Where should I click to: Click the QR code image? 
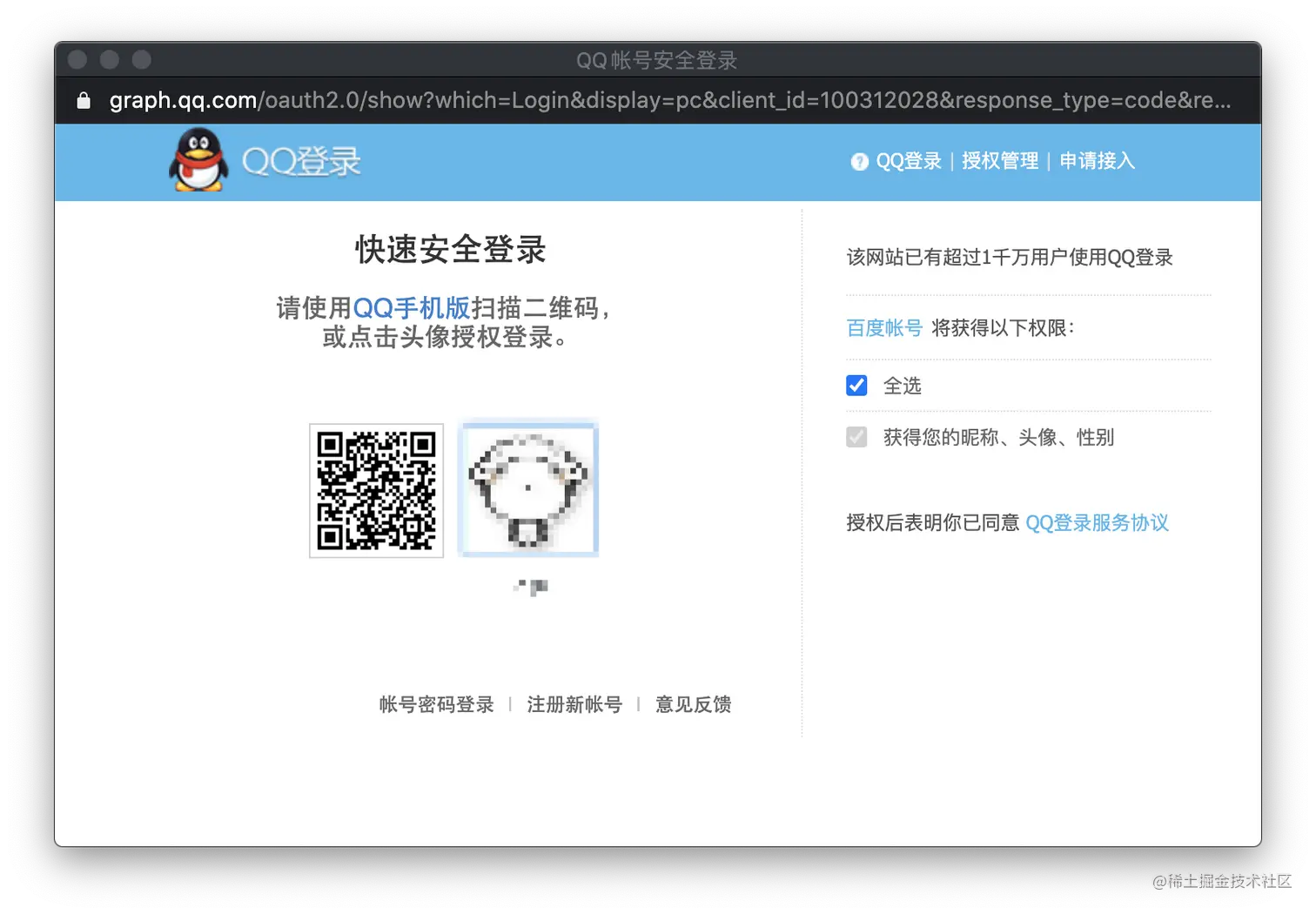tap(376, 490)
